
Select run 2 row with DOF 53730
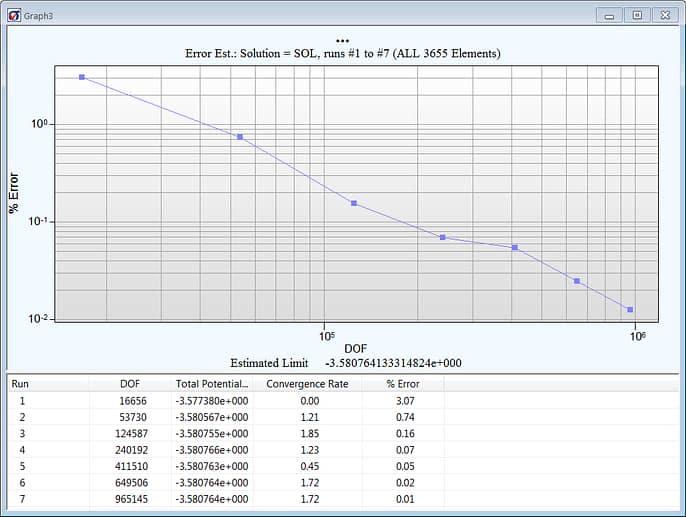tap(130, 416)
